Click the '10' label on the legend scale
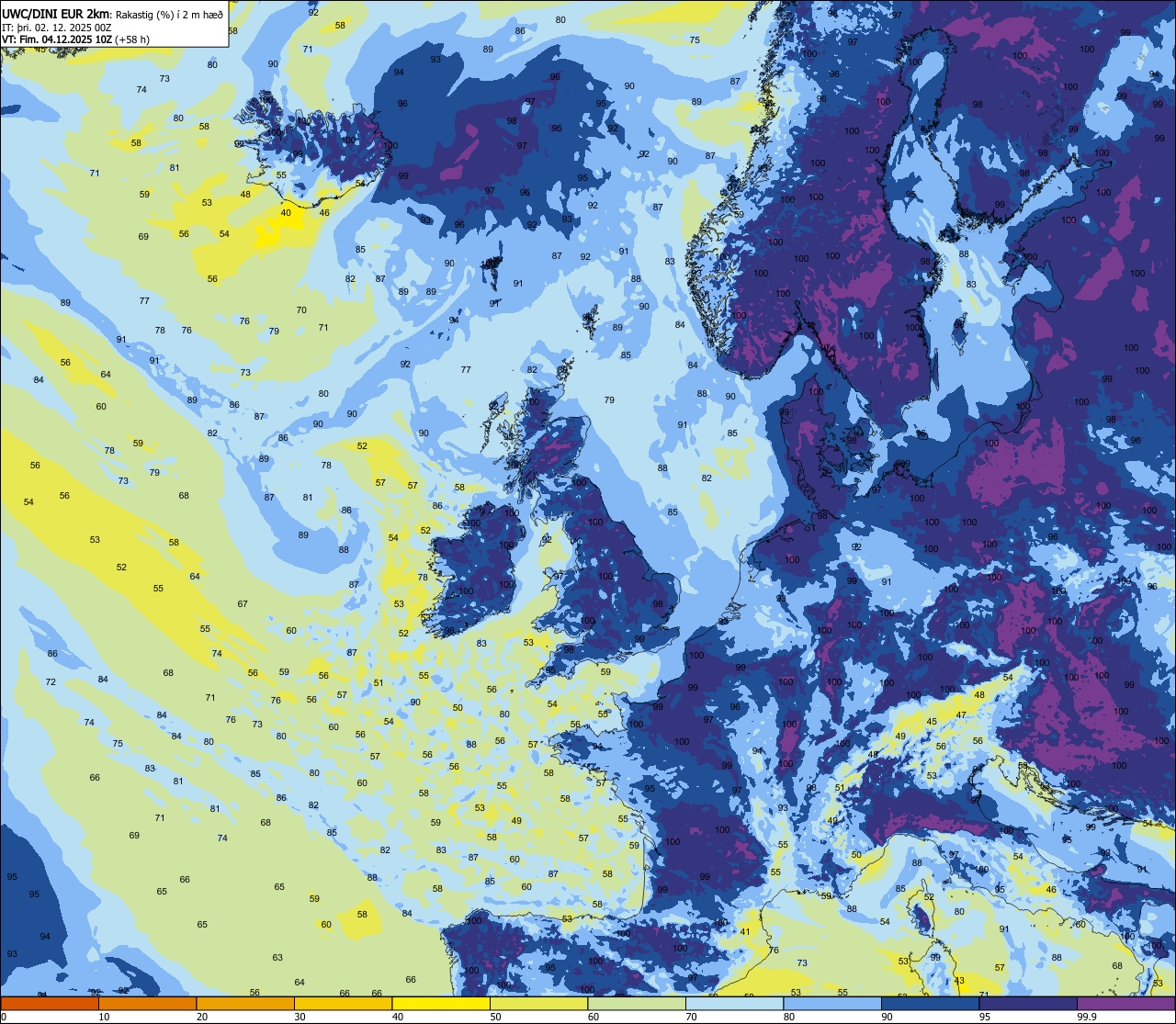 pos(104,1017)
